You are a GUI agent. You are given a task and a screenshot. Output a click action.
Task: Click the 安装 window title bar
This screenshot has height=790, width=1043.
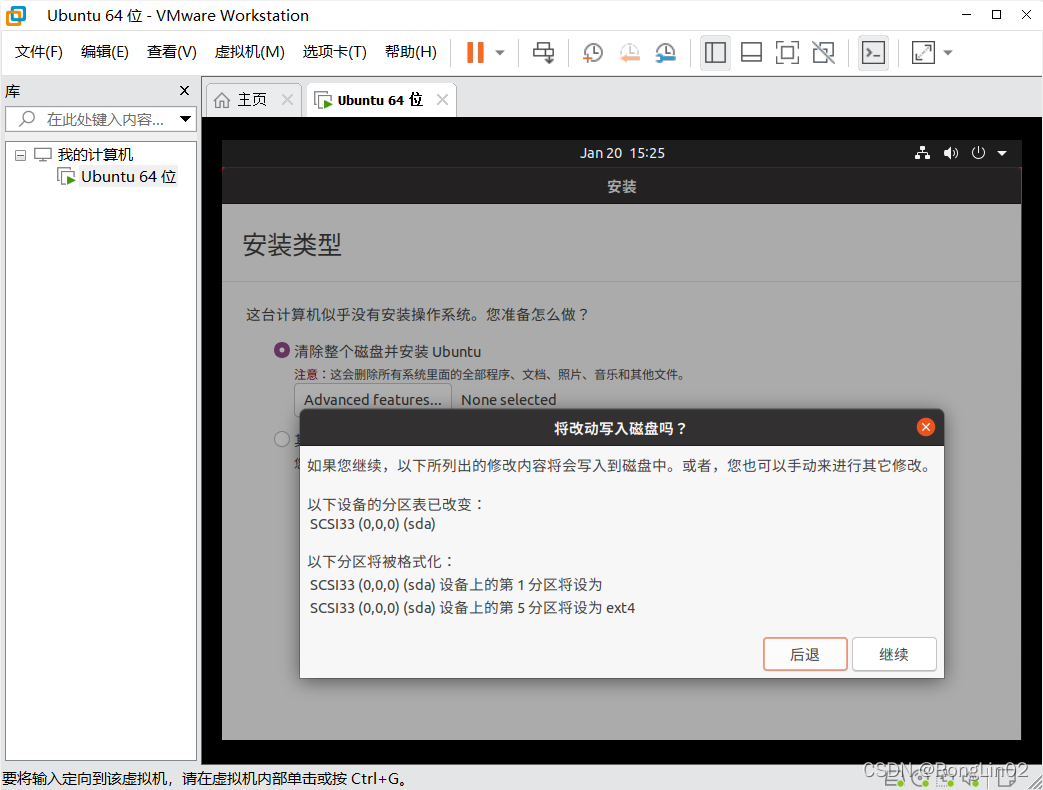(x=621, y=187)
